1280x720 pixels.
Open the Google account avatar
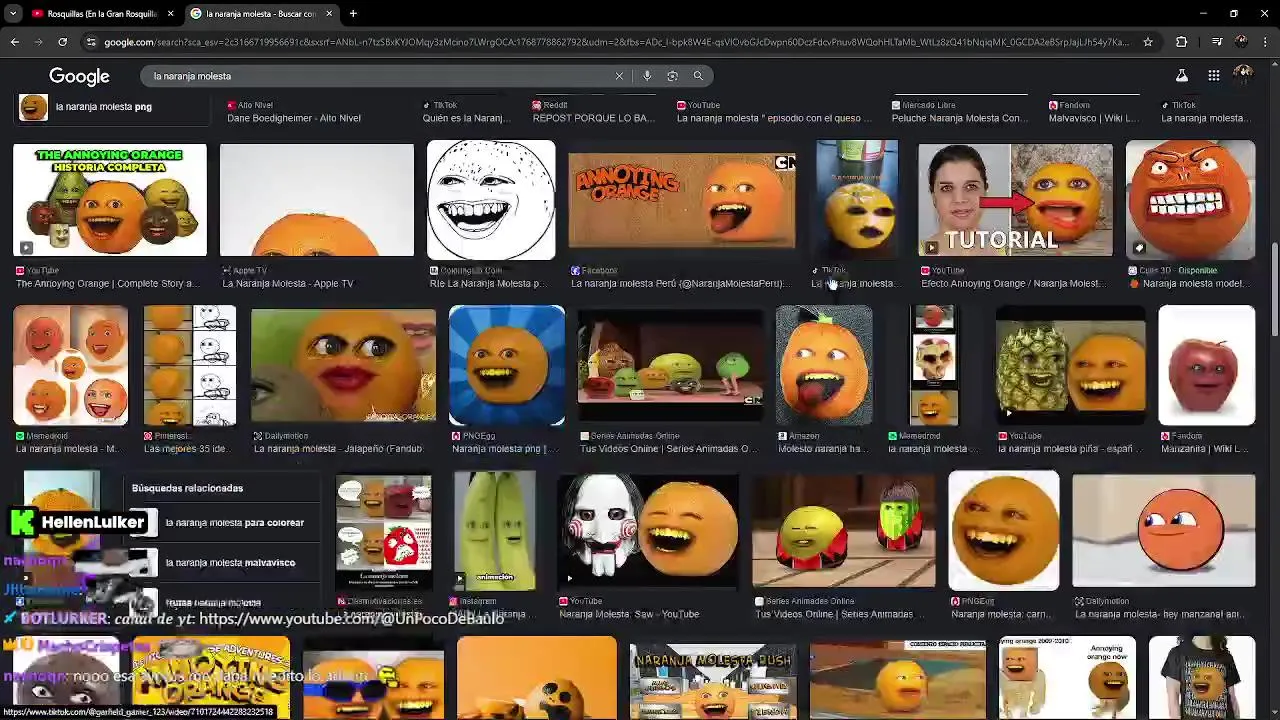coord(1244,75)
